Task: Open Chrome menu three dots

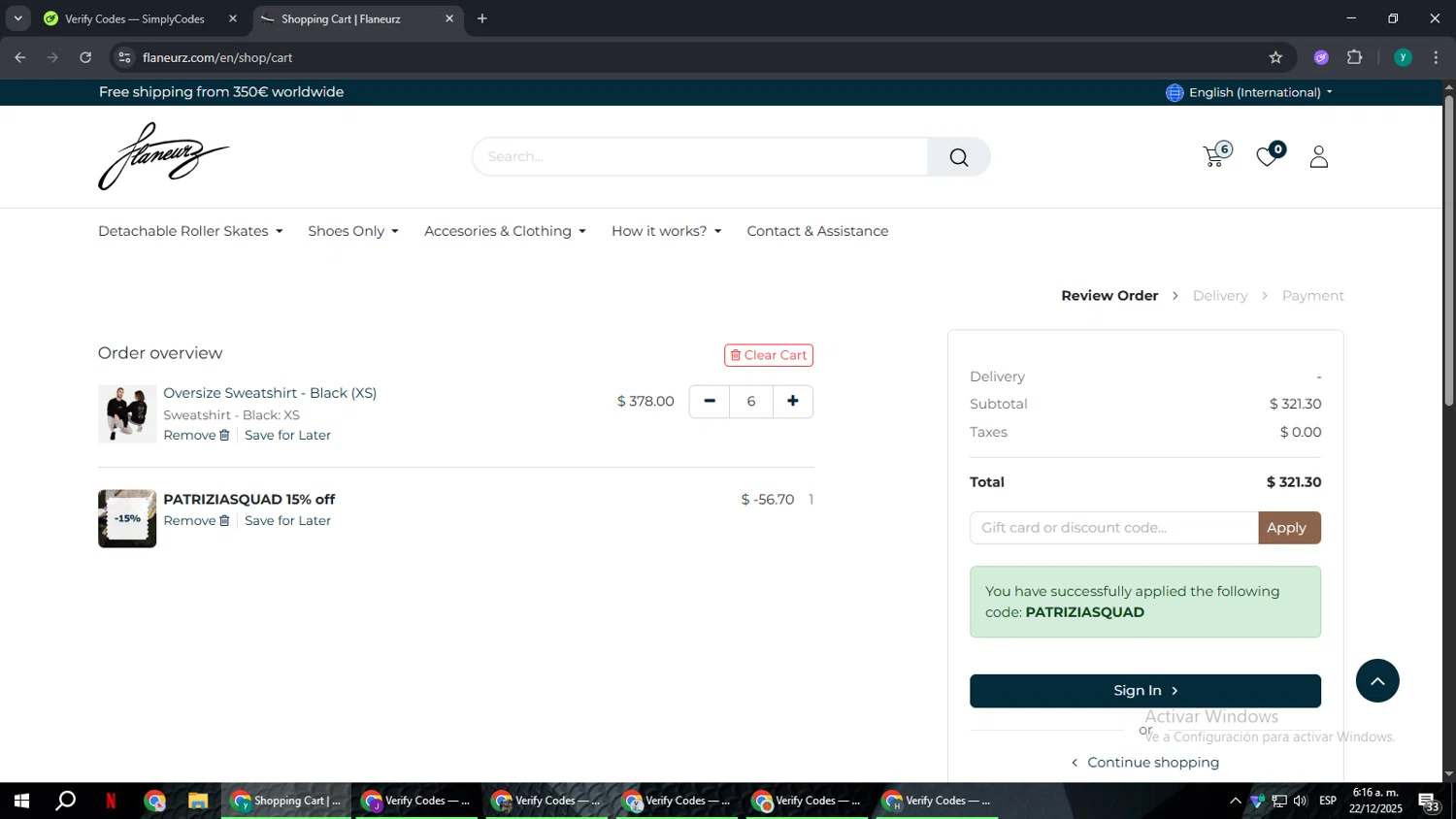Action: click(1436, 57)
